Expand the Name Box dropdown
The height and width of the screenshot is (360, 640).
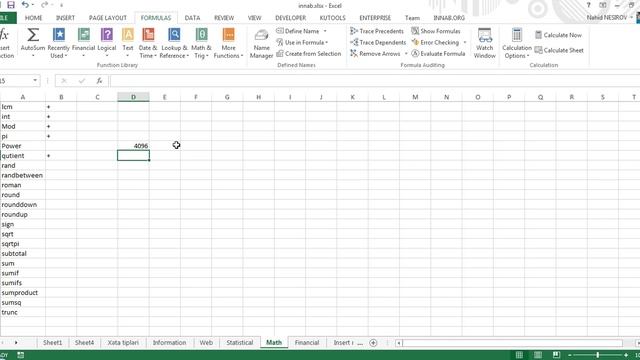35,80
